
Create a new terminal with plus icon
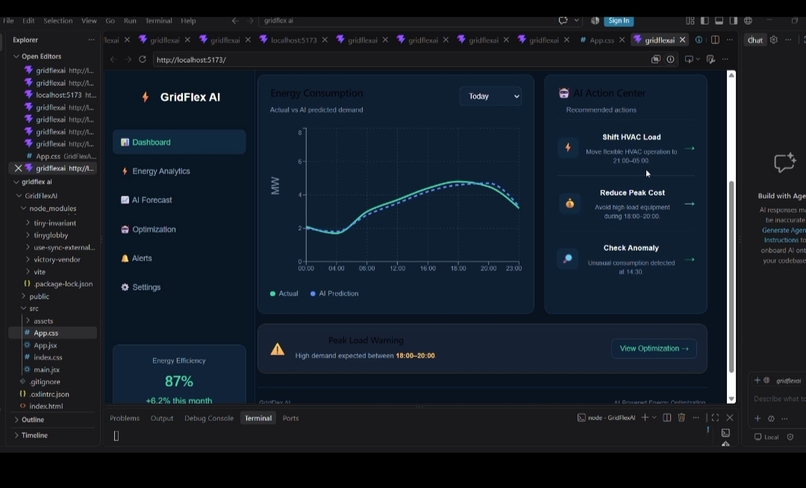tap(645, 418)
